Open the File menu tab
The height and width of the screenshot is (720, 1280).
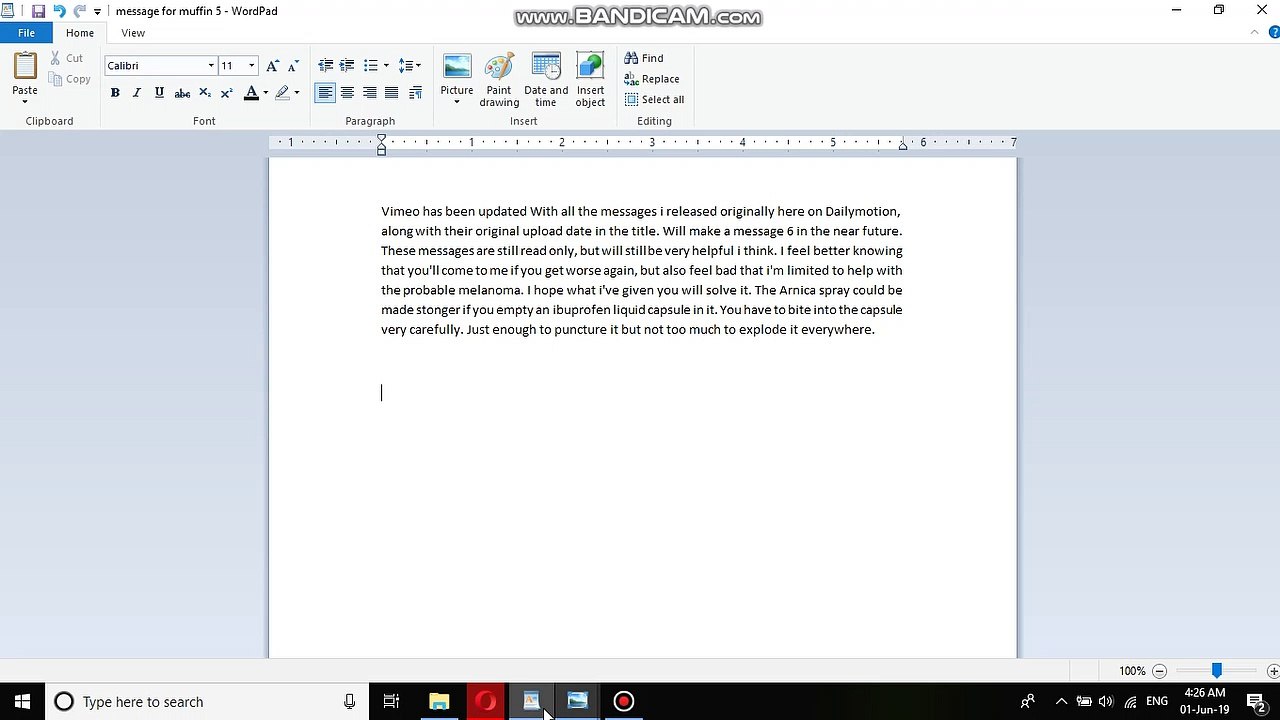[x=26, y=33]
